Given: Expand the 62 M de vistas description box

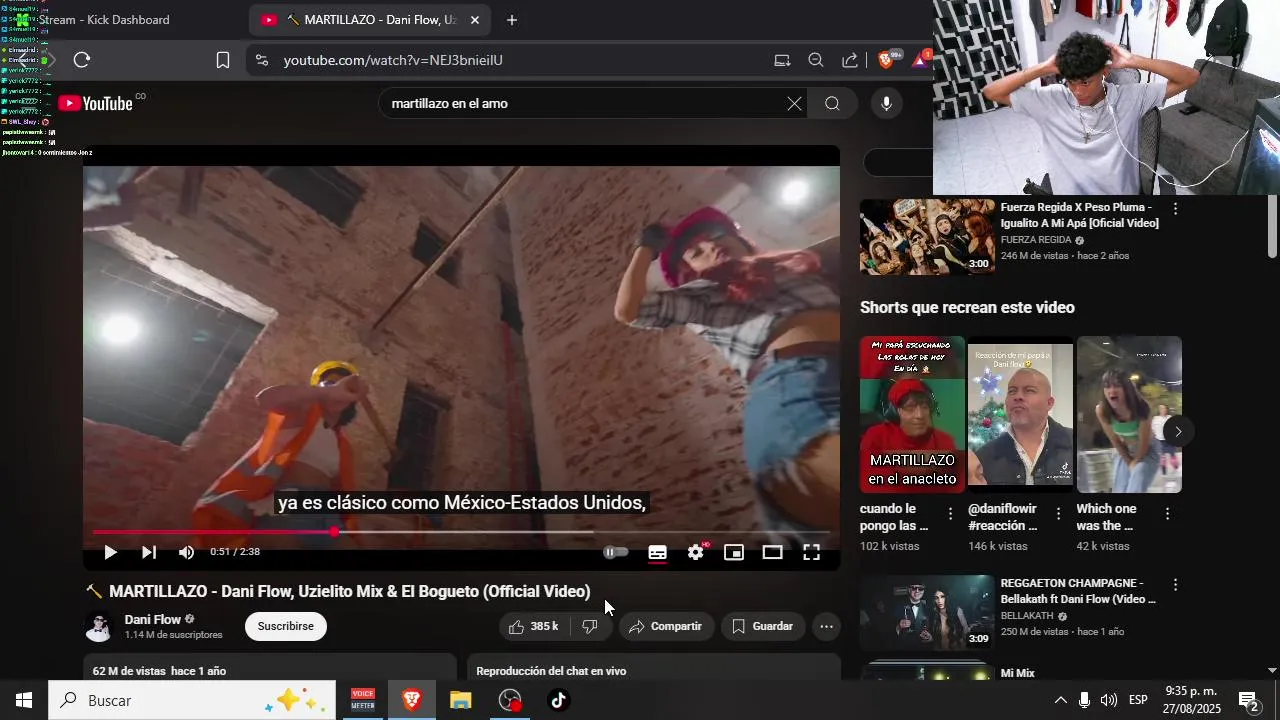Looking at the screenshot, I should [x=270, y=668].
